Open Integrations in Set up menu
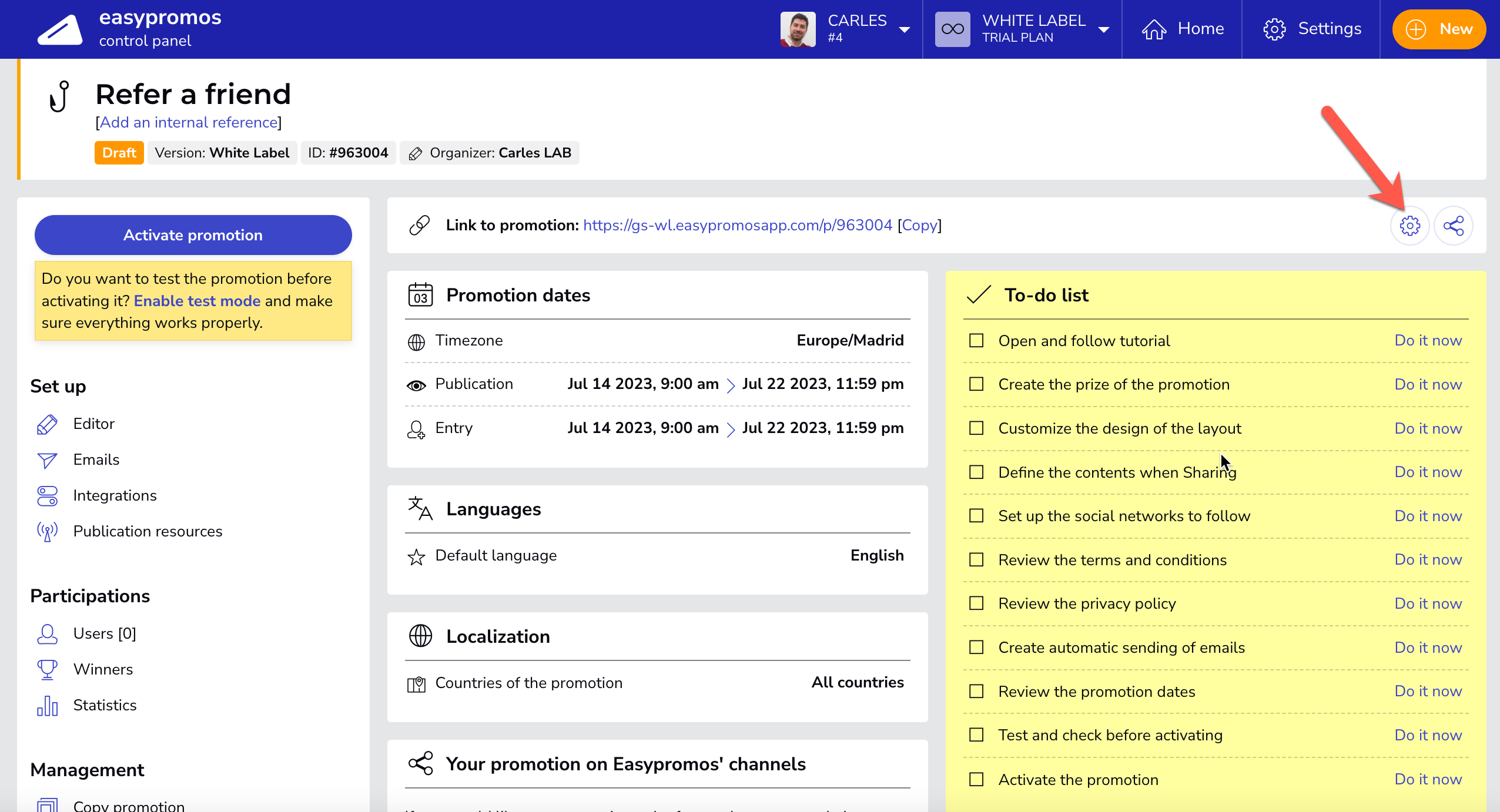Image resolution: width=1500 pixels, height=812 pixels. pos(115,496)
